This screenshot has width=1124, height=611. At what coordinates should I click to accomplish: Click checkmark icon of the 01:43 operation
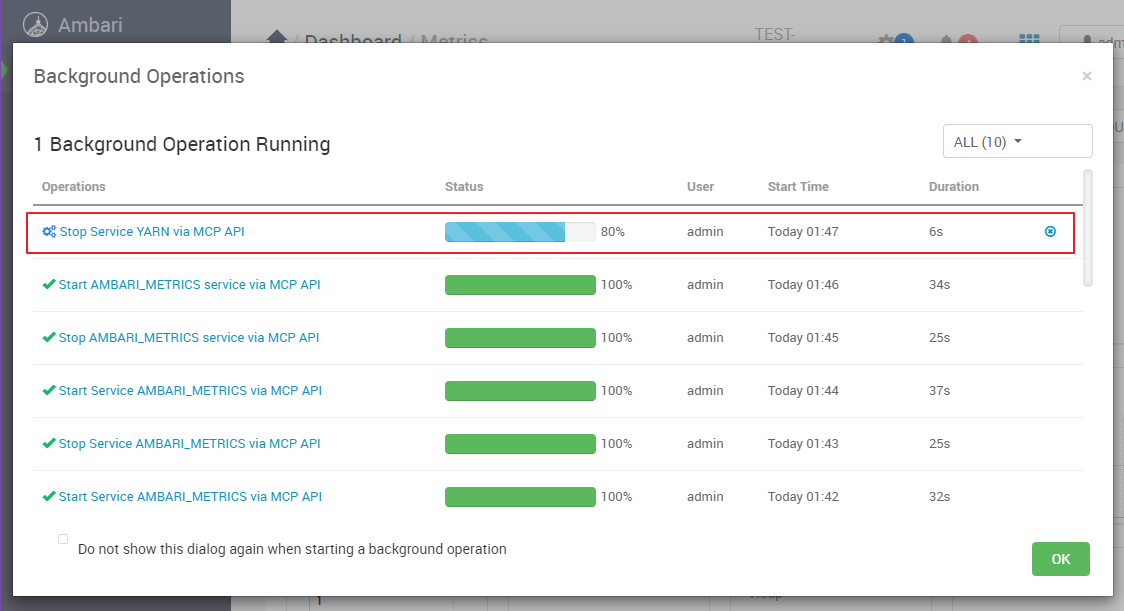point(49,444)
